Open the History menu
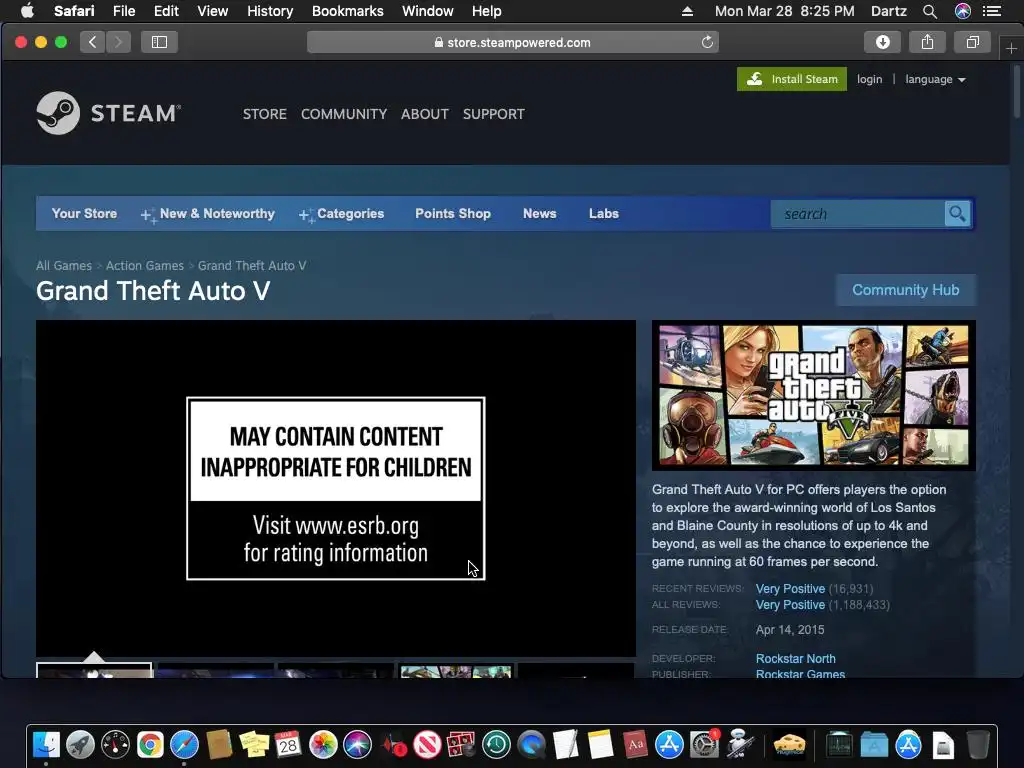This screenshot has height=768, width=1024. coord(270,11)
